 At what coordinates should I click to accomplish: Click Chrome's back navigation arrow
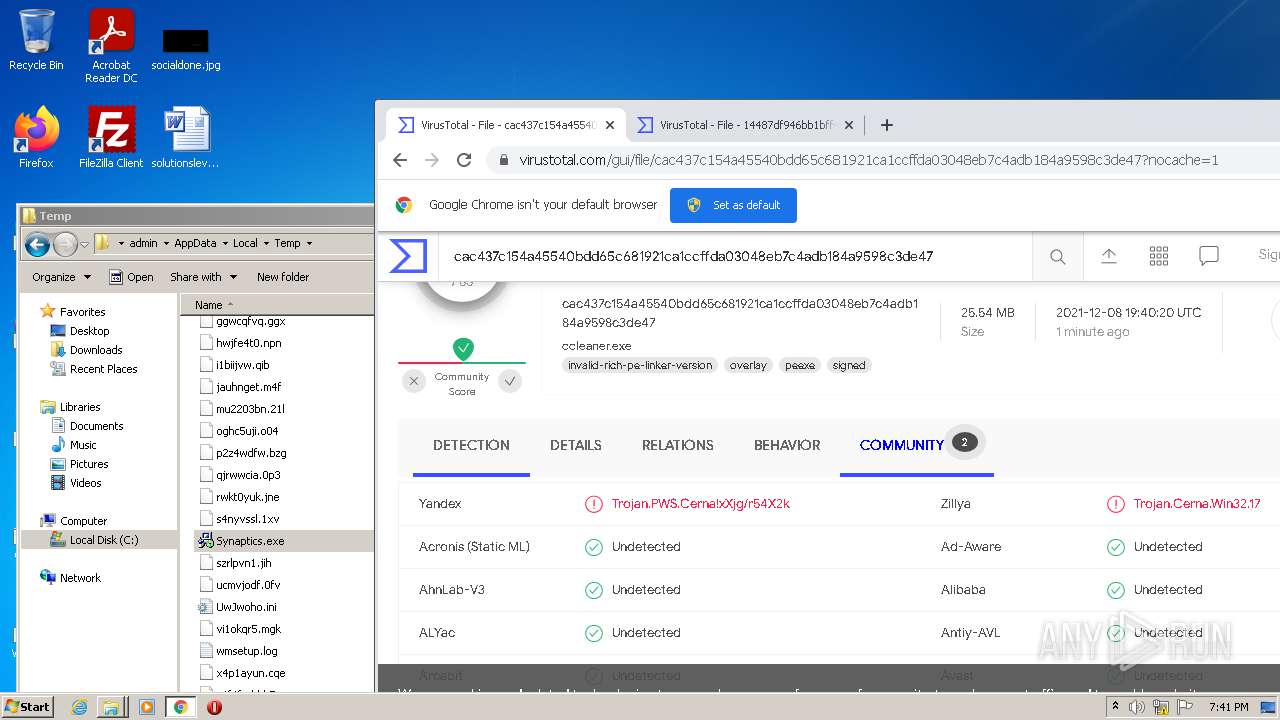point(400,160)
